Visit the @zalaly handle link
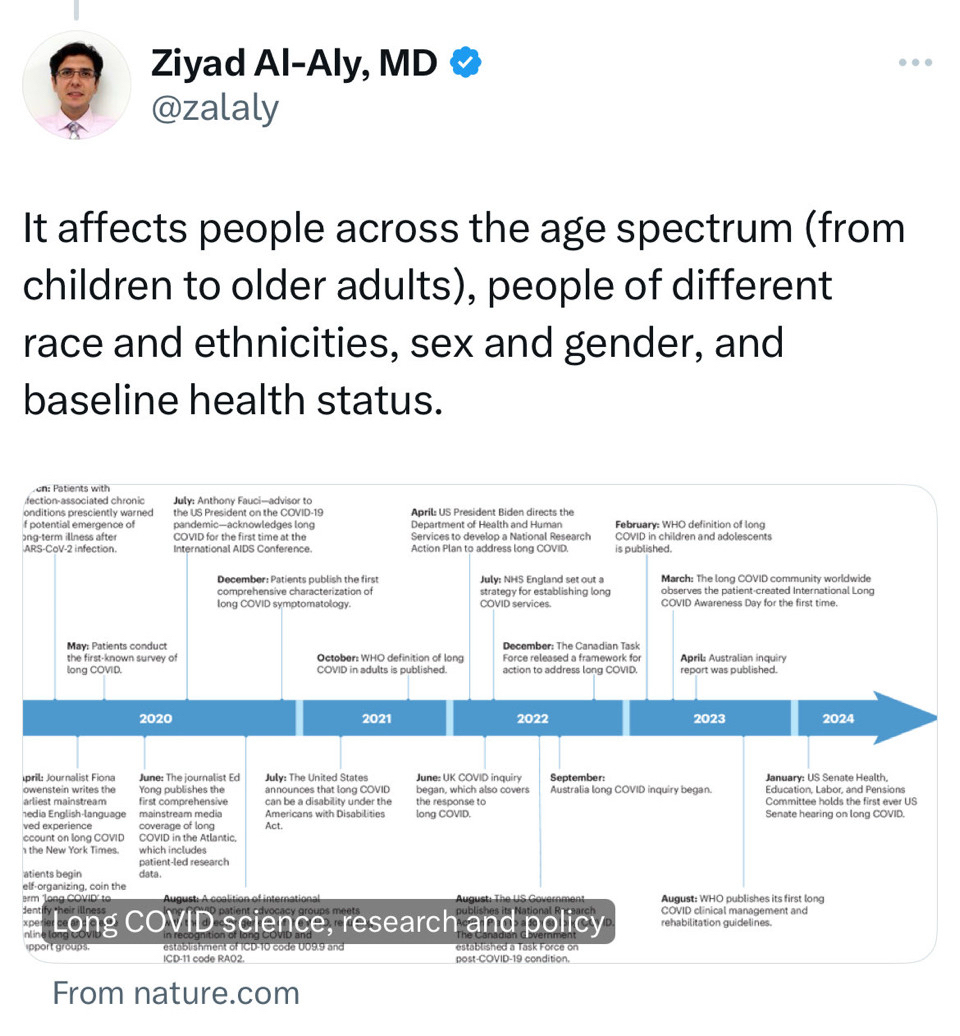The width and height of the screenshot is (960, 1036). coord(214,108)
